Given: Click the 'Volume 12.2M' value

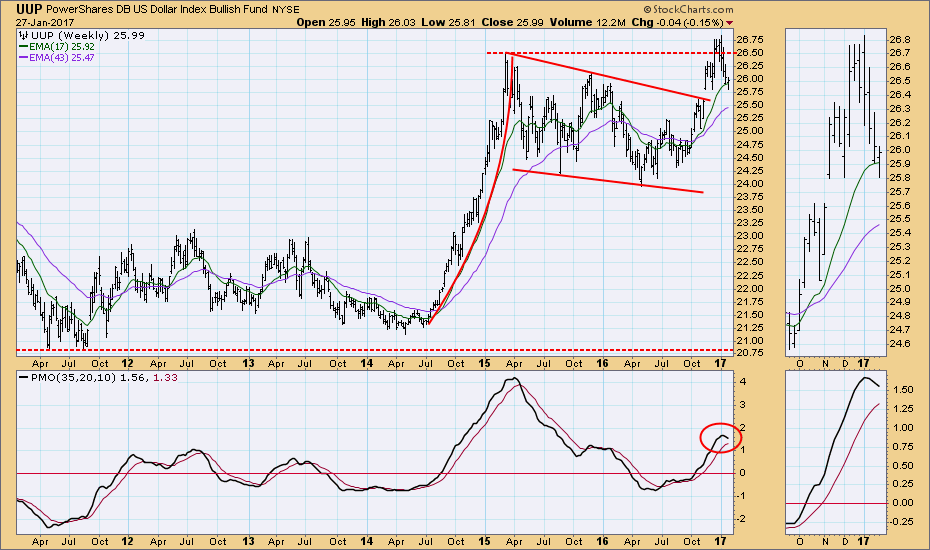Looking at the screenshot, I should pyautogui.click(x=587, y=23).
